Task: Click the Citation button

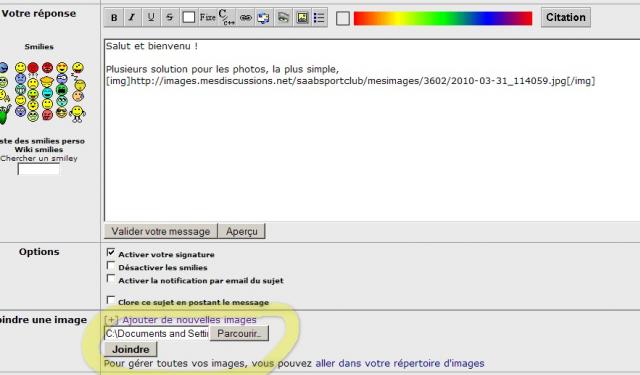Action: point(566,18)
